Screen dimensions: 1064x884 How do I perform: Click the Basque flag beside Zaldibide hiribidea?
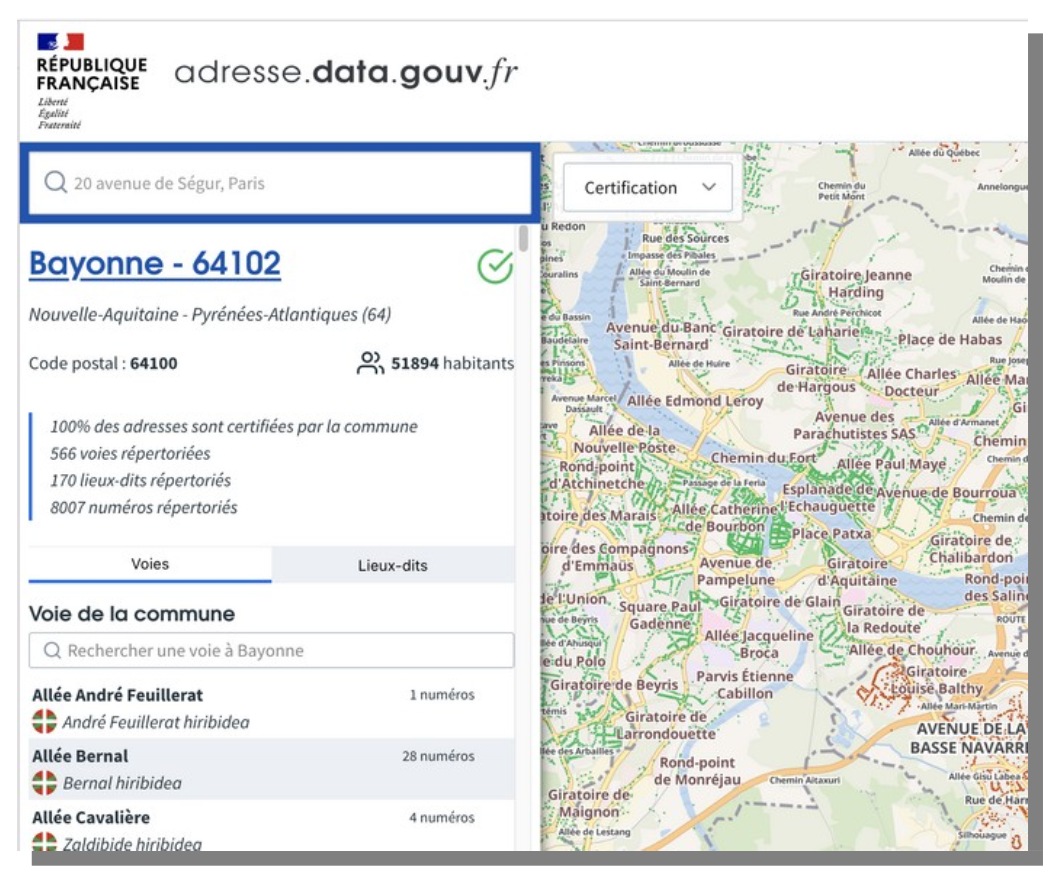click(44, 841)
